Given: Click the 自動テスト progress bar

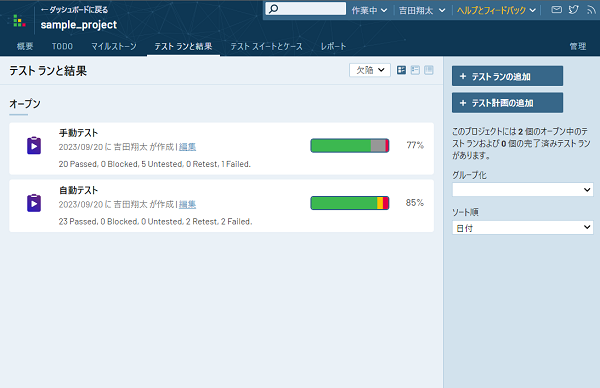Looking at the screenshot, I should click(x=350, y=203).
